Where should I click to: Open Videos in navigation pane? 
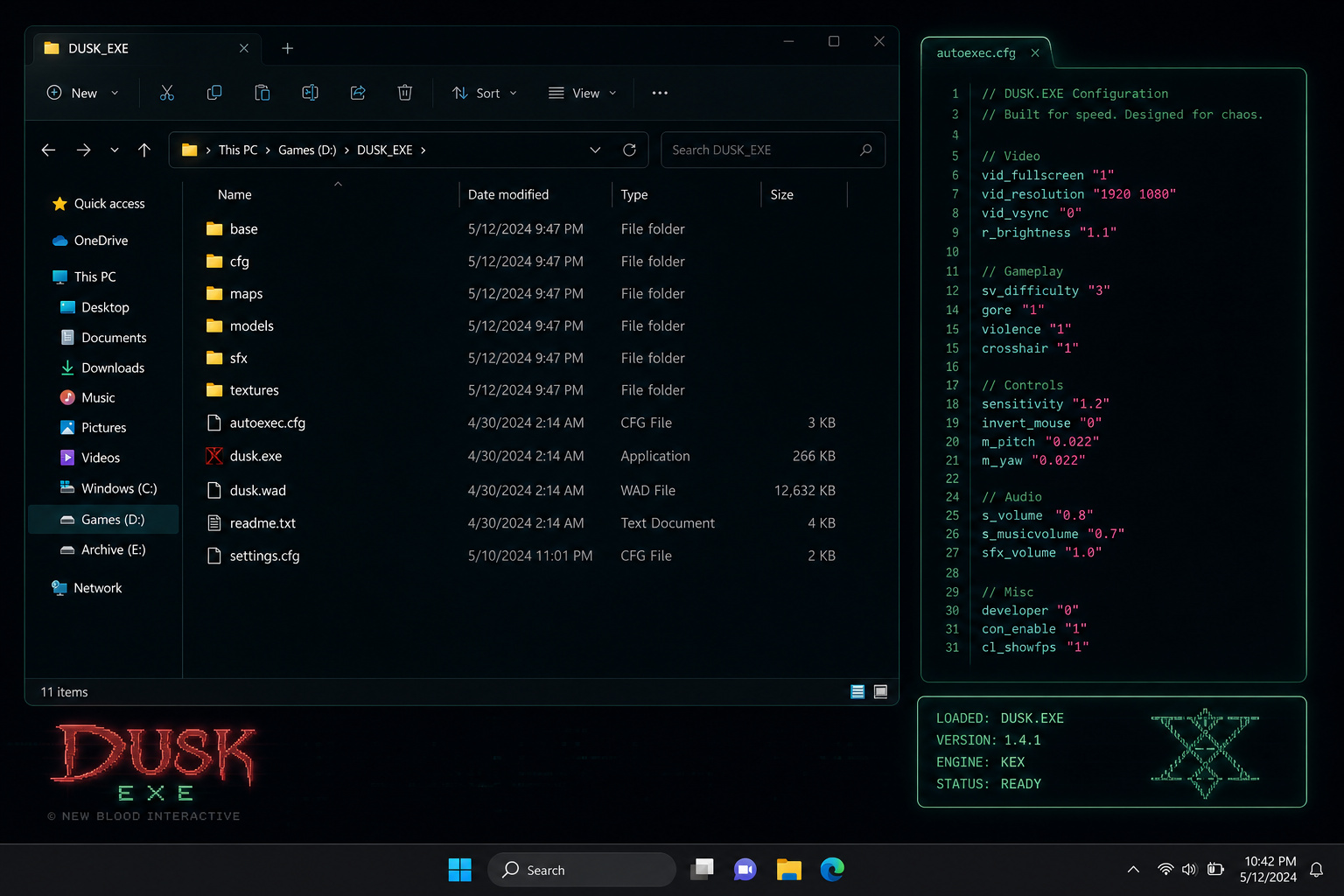90,458
